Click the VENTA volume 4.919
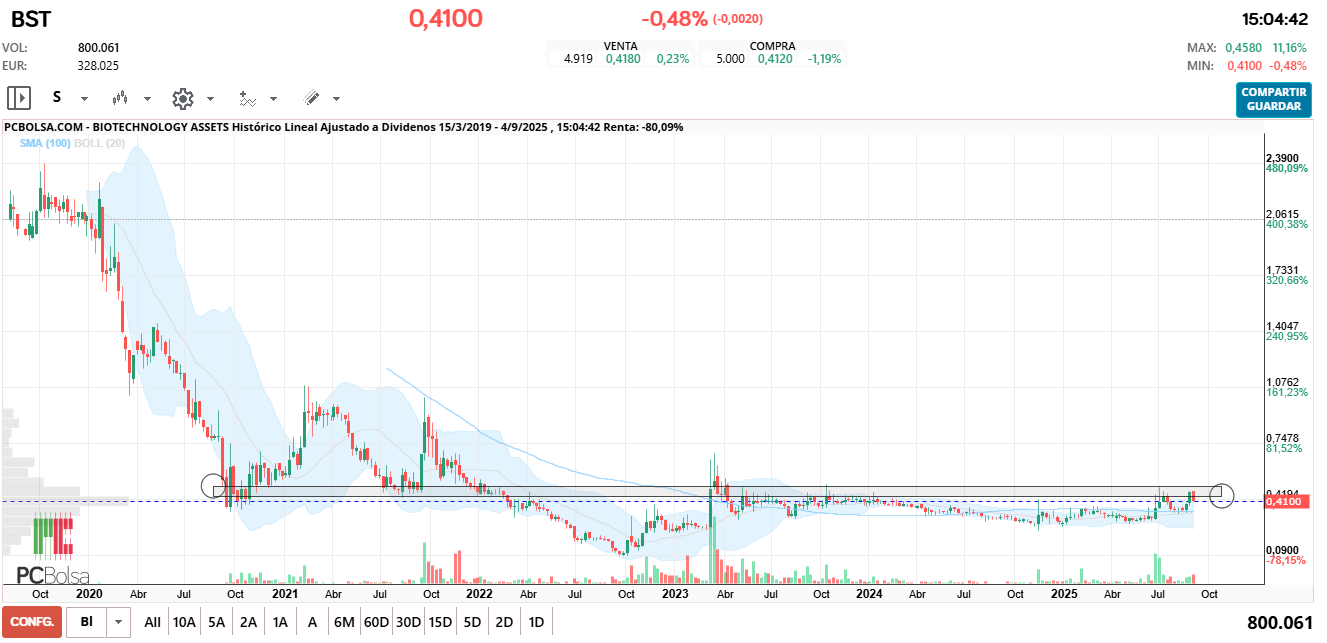 pos(578,59)
